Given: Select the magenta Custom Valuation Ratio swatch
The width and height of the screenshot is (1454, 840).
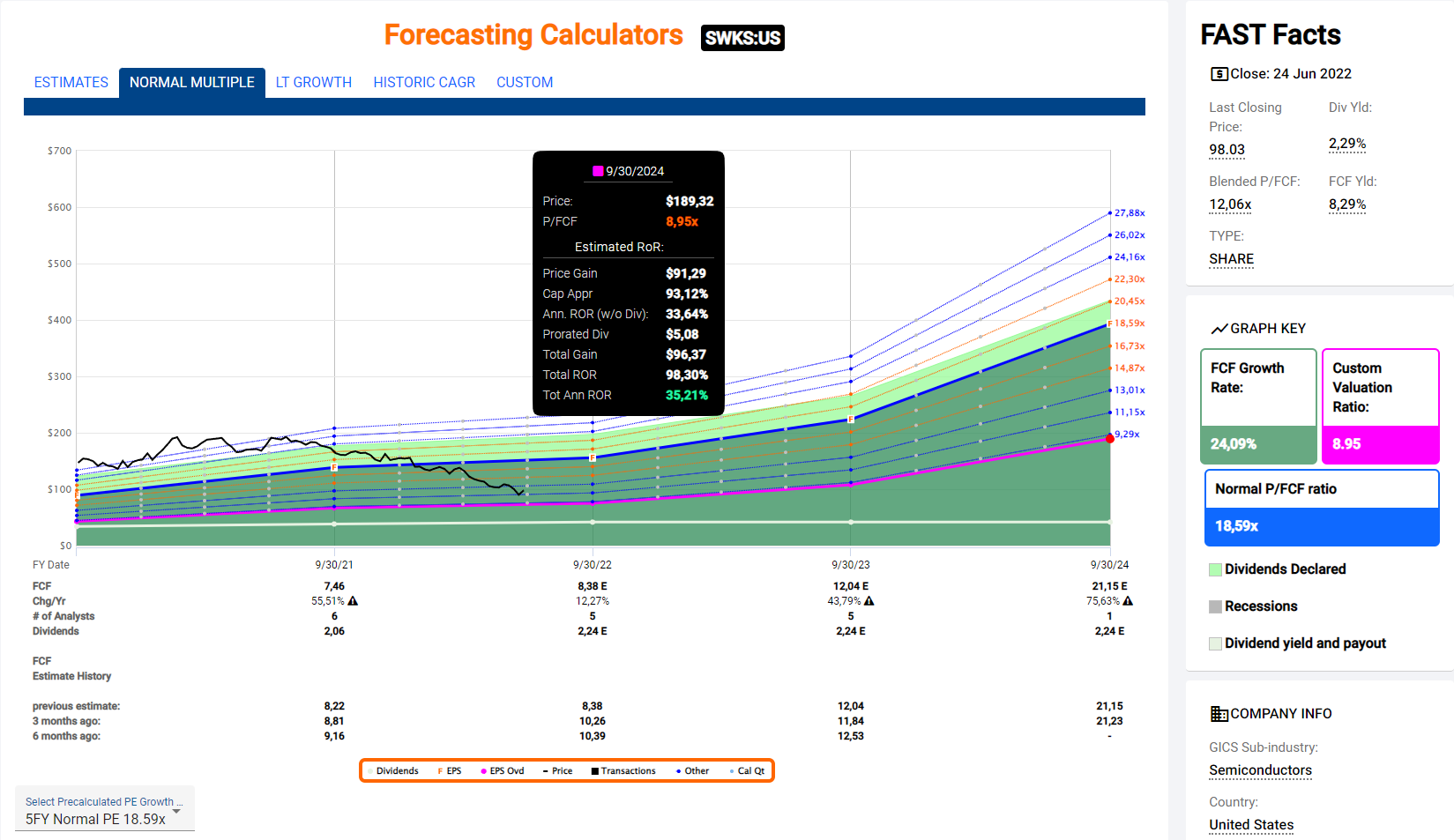Looking at the screenshot, I should coord(1380,444).
